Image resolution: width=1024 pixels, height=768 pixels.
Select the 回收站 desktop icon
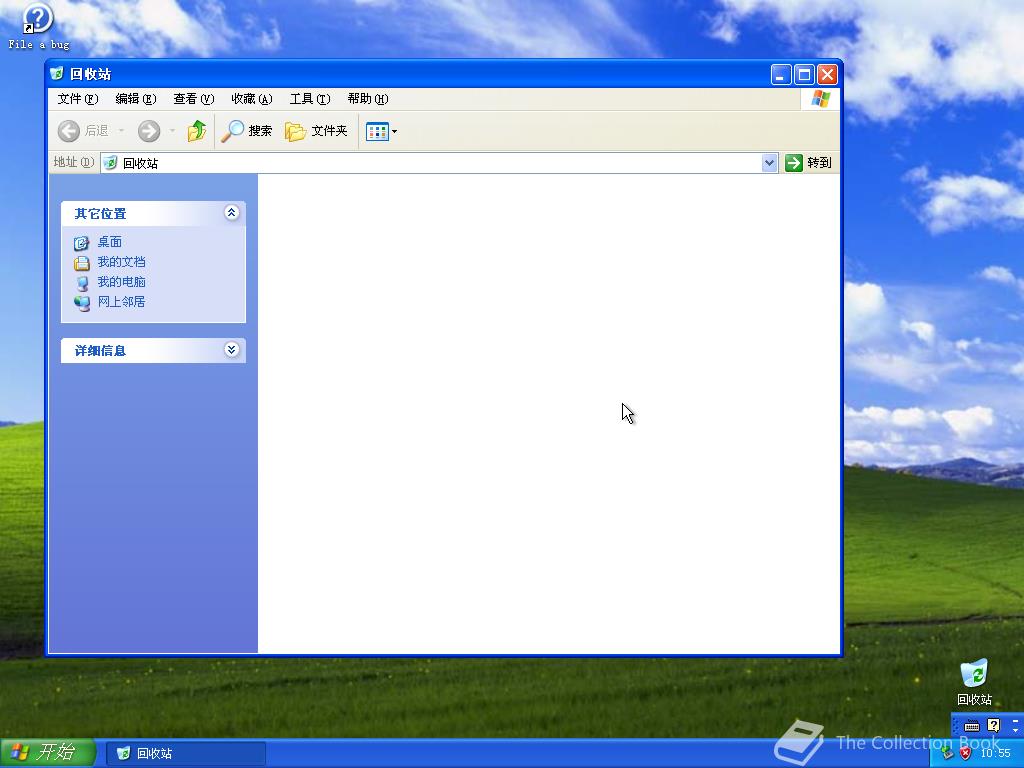974,682
